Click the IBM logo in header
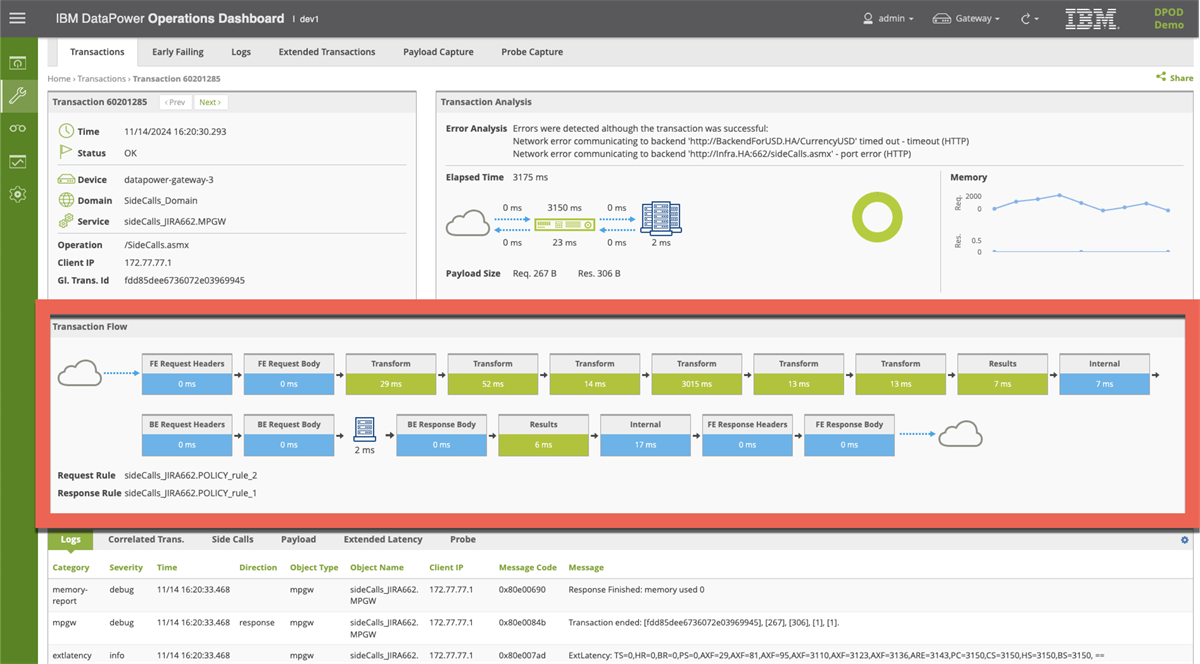This screenshot has width=1200, height=664. [1091, 18]
